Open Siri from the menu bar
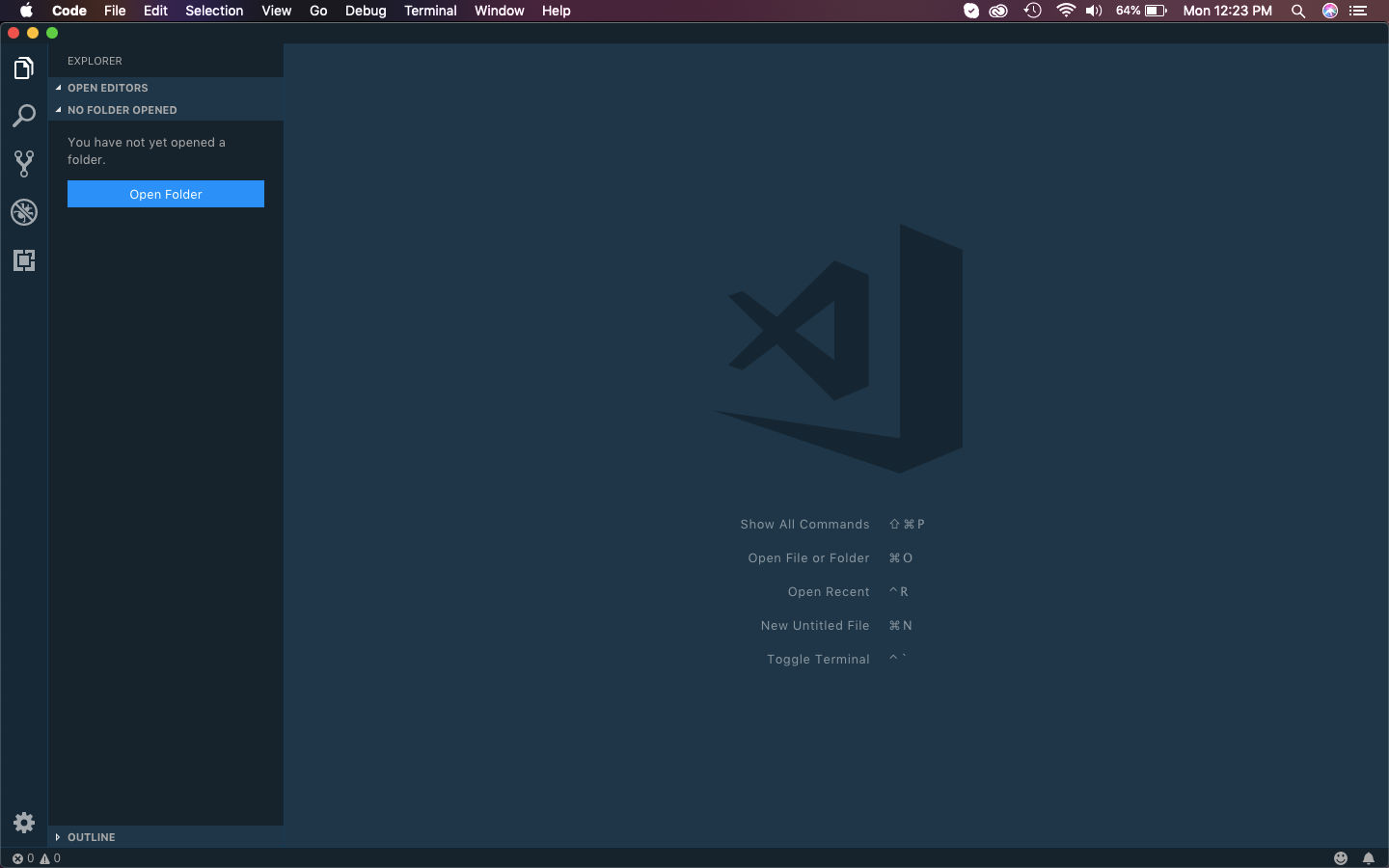Screen dimensions: 1389x868 pyautogui.click(x=1330, y=11)
